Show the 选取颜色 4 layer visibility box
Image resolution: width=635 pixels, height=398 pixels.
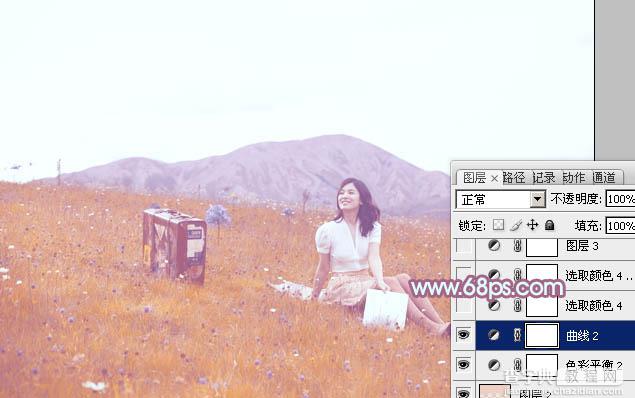pyautogui.click(x=464, y=305)
